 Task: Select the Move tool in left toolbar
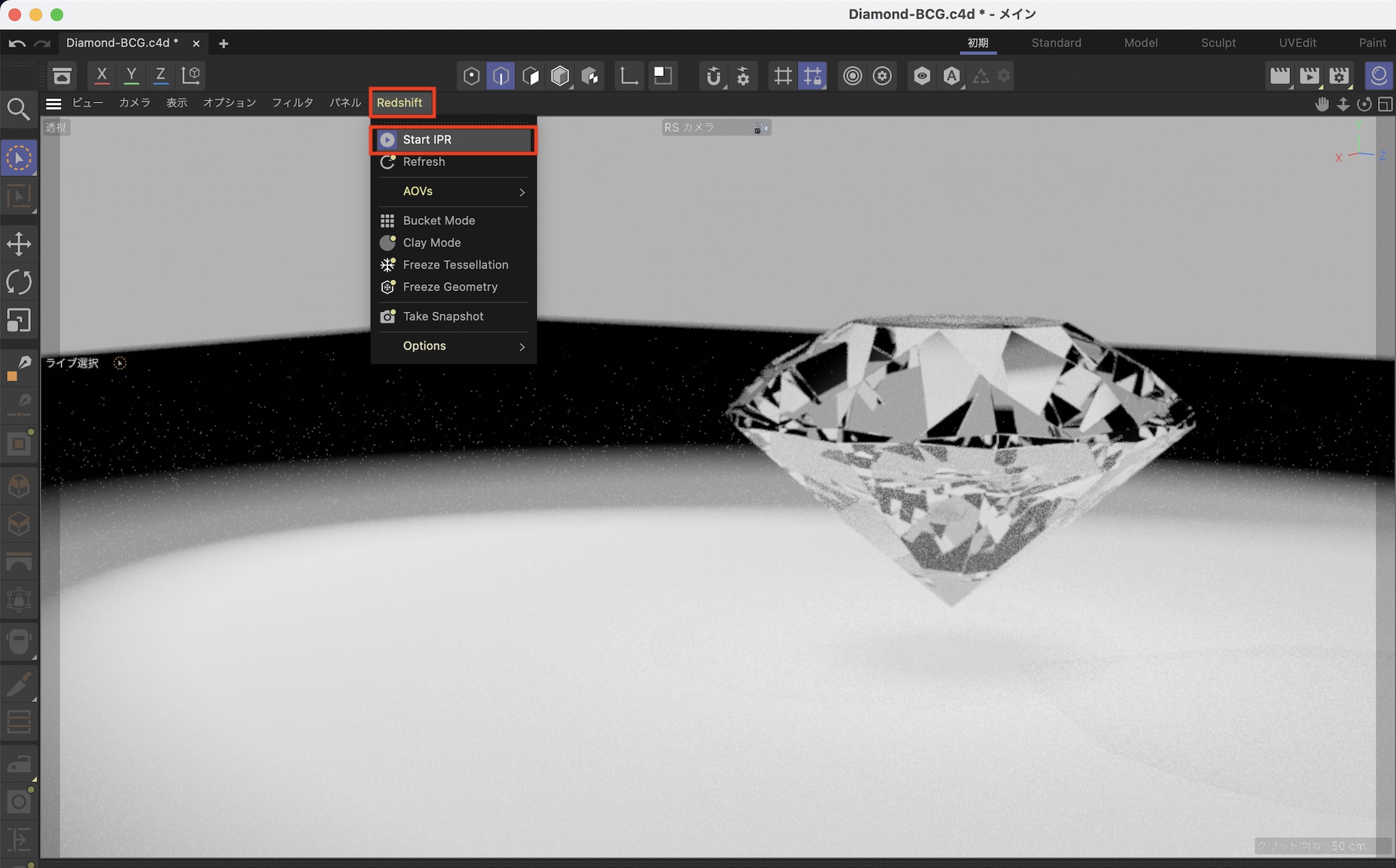[19, 244]
